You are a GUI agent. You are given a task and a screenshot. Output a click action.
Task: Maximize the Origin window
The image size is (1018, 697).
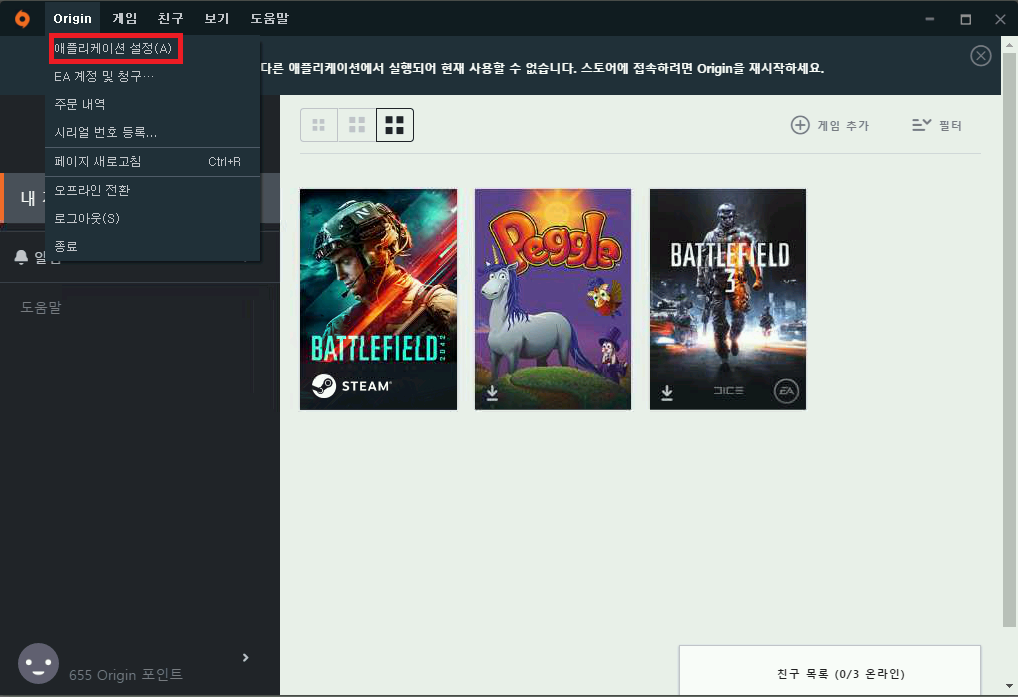coord(965,19)
